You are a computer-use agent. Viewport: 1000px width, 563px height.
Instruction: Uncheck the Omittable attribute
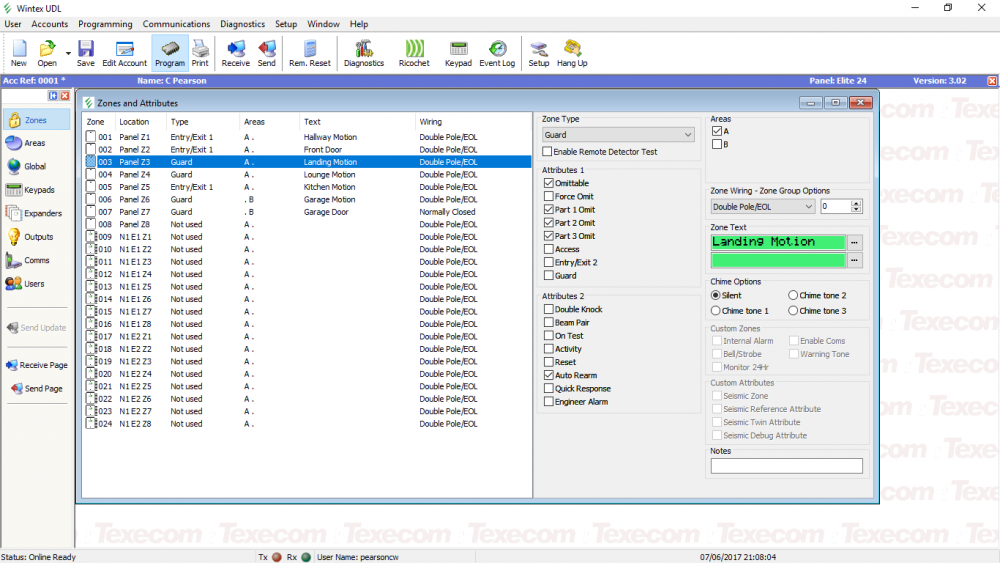pos(548,184)
